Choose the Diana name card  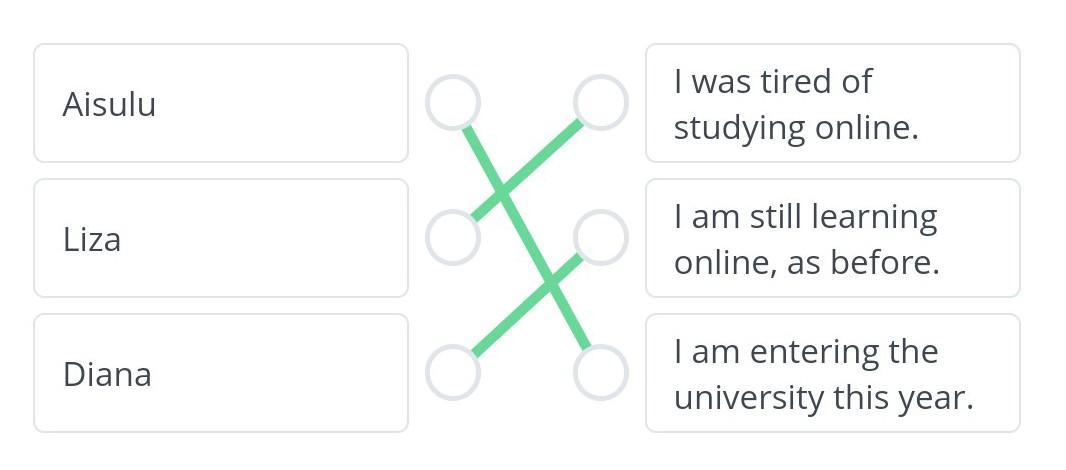[221, 373]
